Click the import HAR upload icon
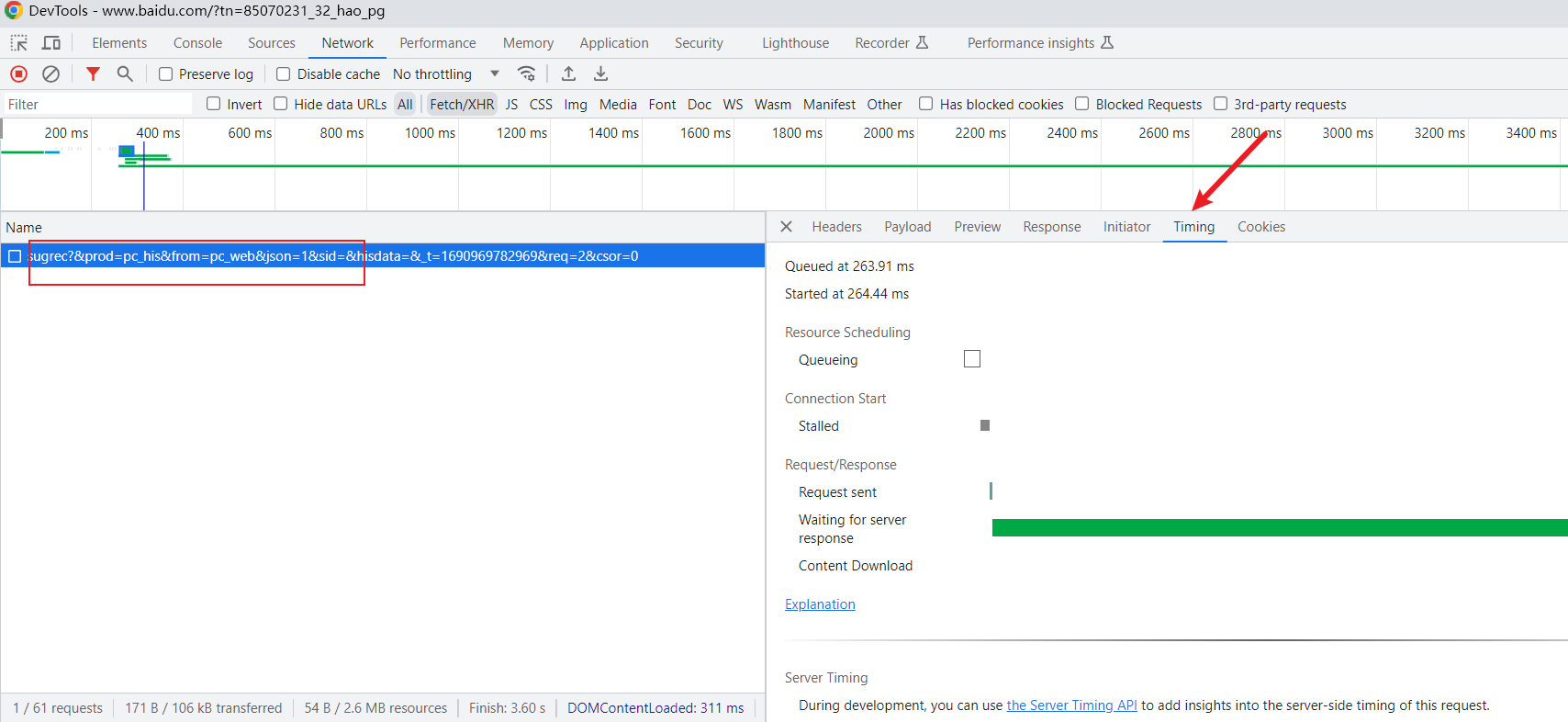 568,74
